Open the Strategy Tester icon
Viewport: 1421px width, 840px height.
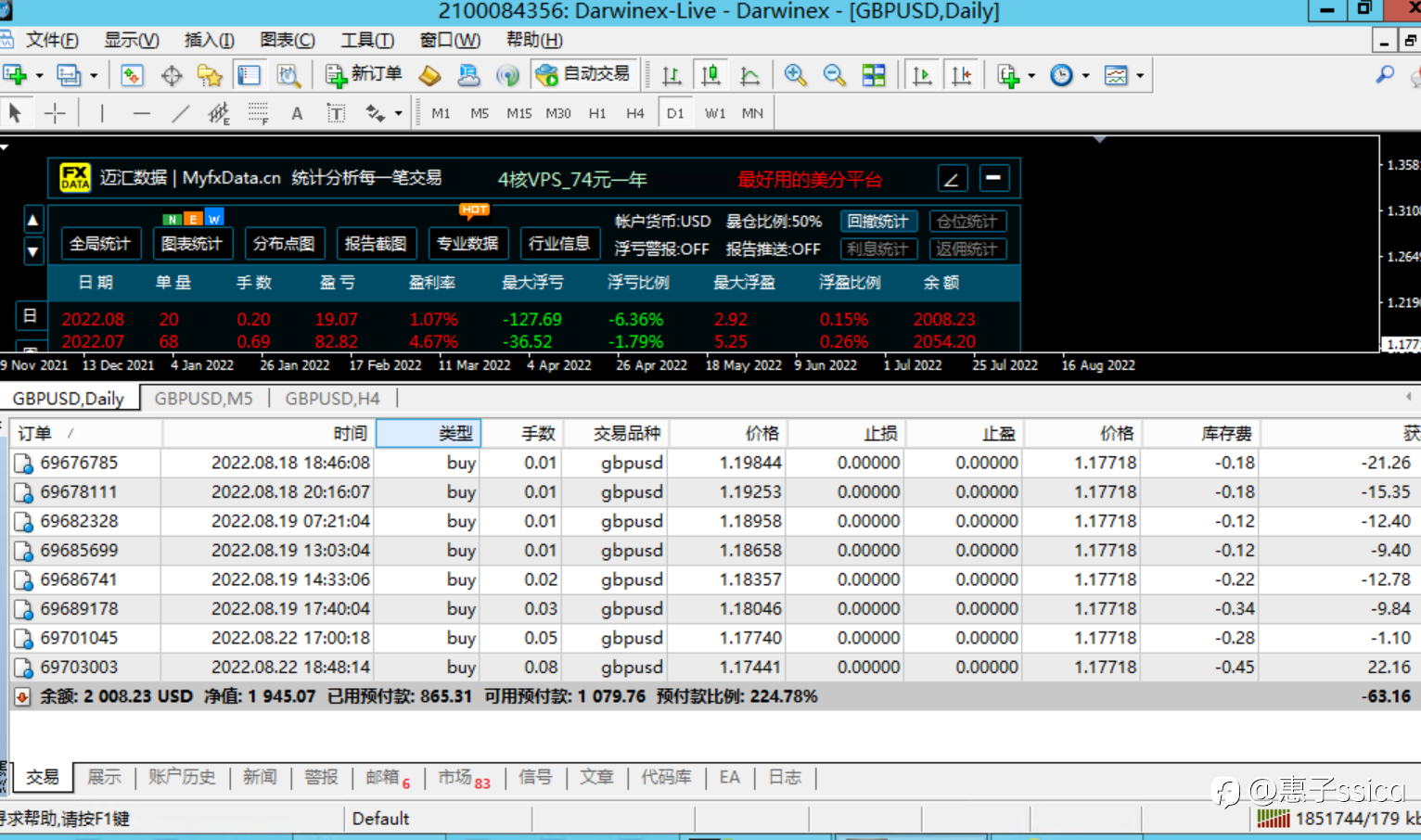click(x=288, y=75)
